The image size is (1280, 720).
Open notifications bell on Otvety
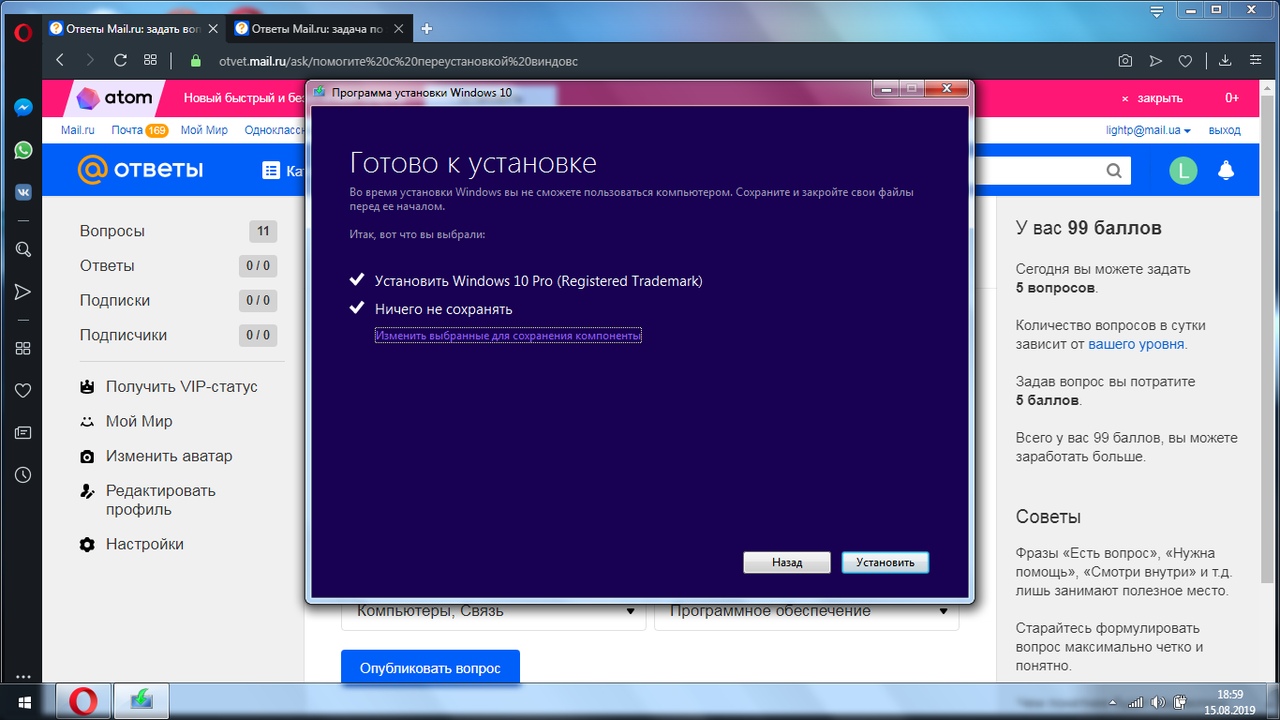[1226, 170]
